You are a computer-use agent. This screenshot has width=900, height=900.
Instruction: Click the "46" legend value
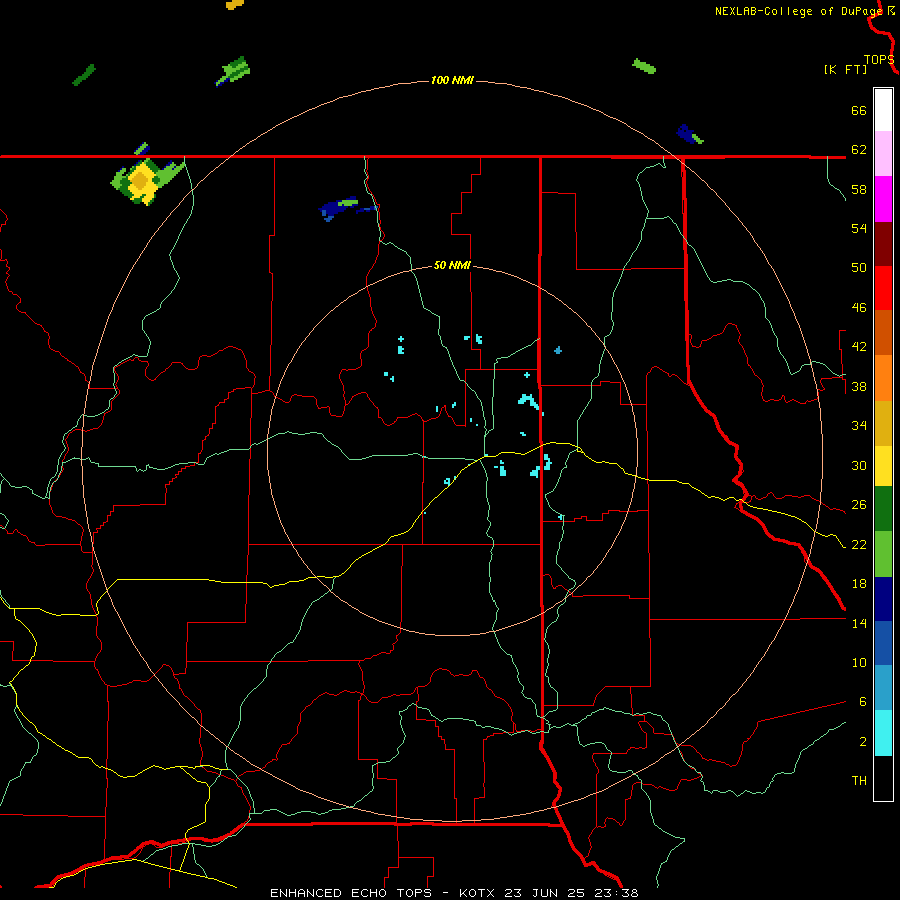(x=859, y=308)
